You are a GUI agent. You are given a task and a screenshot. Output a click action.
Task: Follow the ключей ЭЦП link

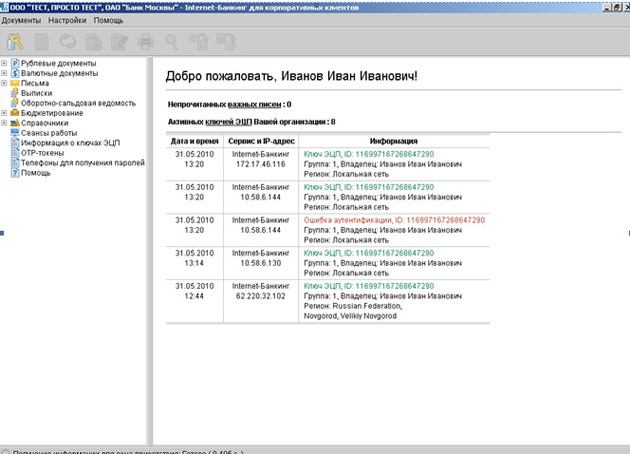229,122
